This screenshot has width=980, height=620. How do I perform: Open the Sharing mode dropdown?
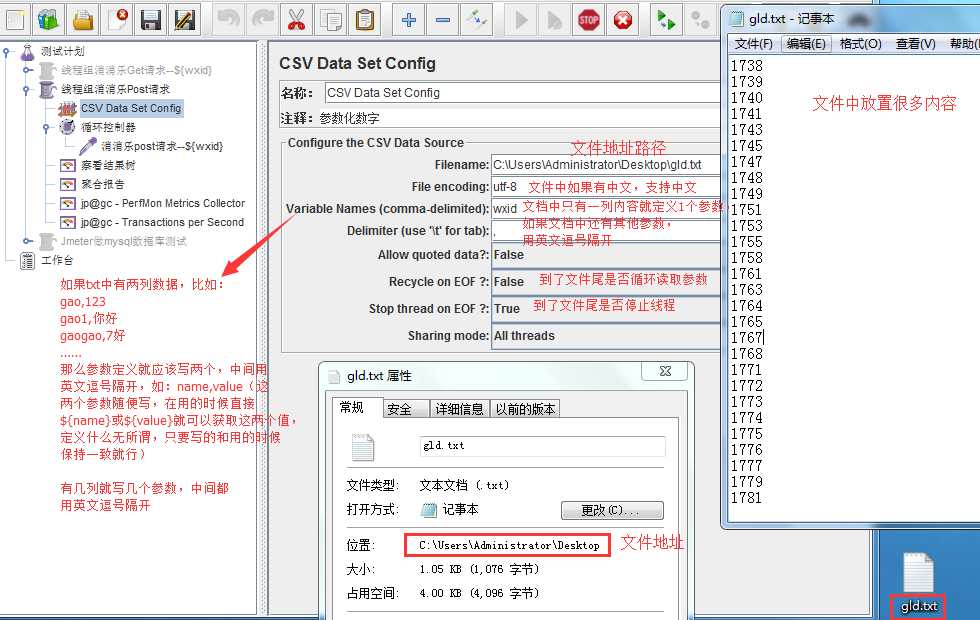[606, 336]
